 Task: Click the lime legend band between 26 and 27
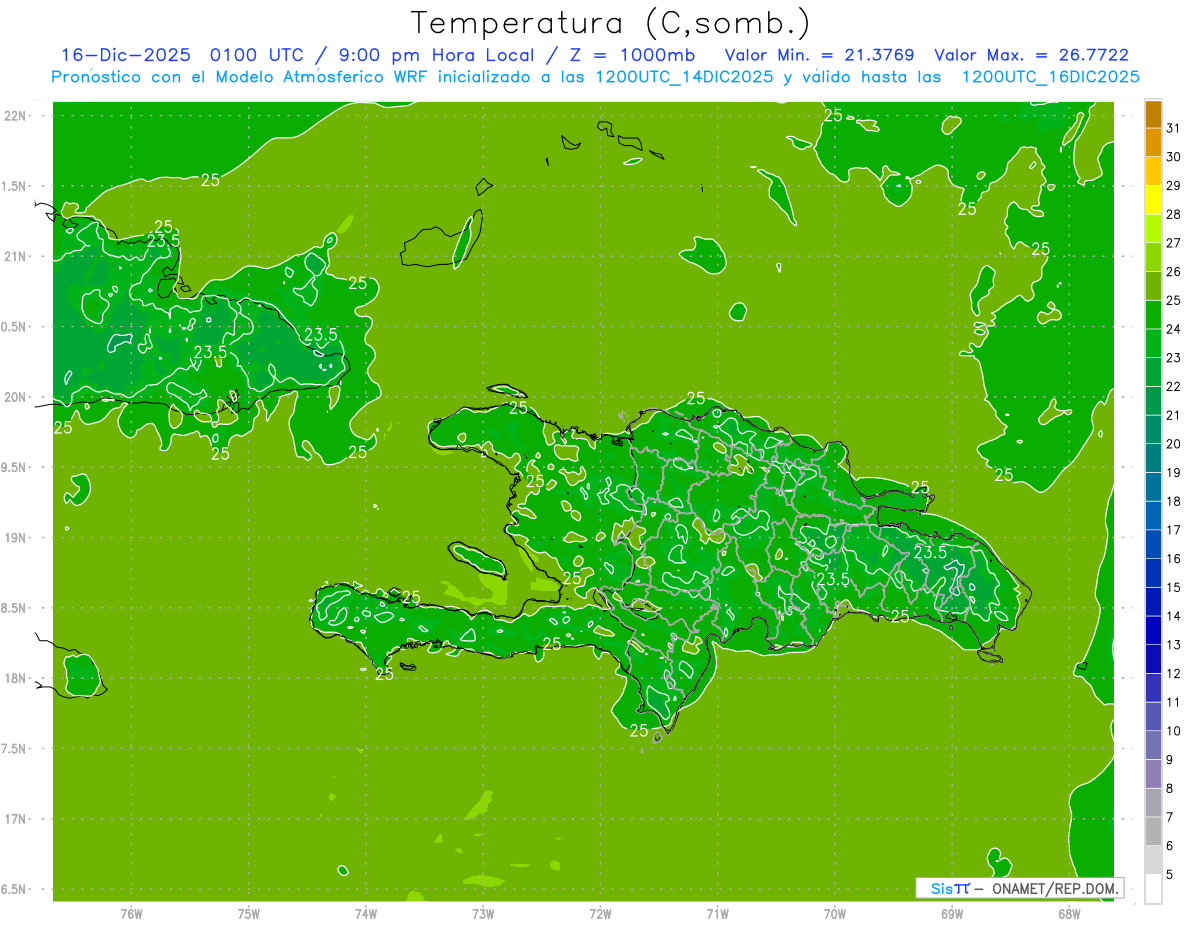pos(1153,257)
